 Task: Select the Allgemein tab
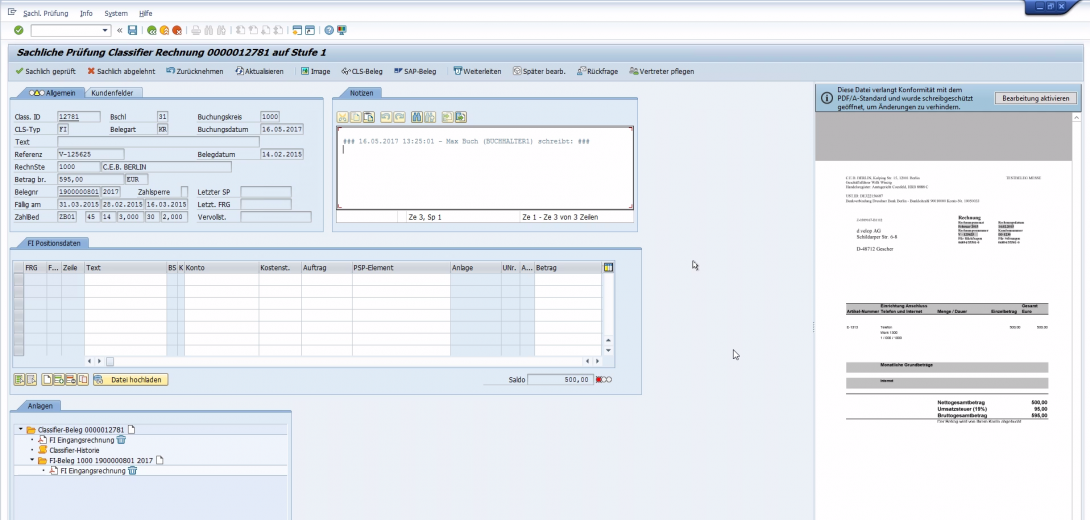[52, 92]
